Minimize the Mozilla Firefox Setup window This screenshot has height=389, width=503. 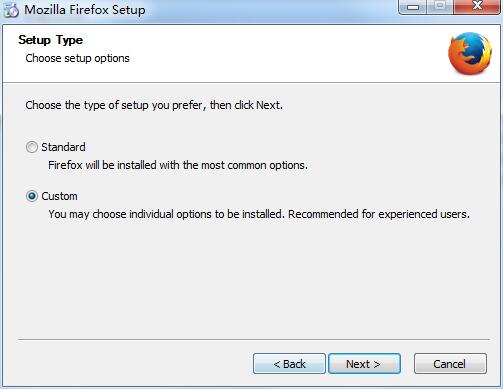pyautogui.click(x=413, y=6)
